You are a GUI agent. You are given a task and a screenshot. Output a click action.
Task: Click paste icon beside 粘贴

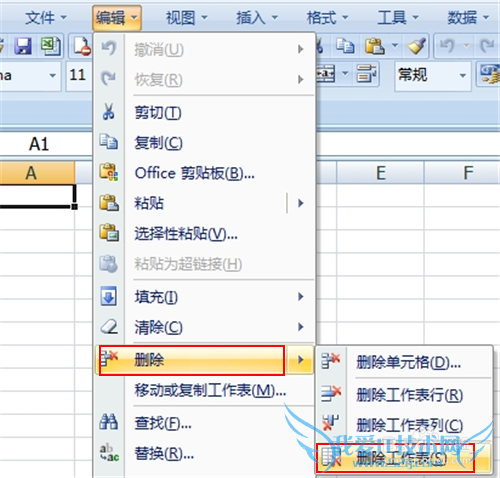109,202
